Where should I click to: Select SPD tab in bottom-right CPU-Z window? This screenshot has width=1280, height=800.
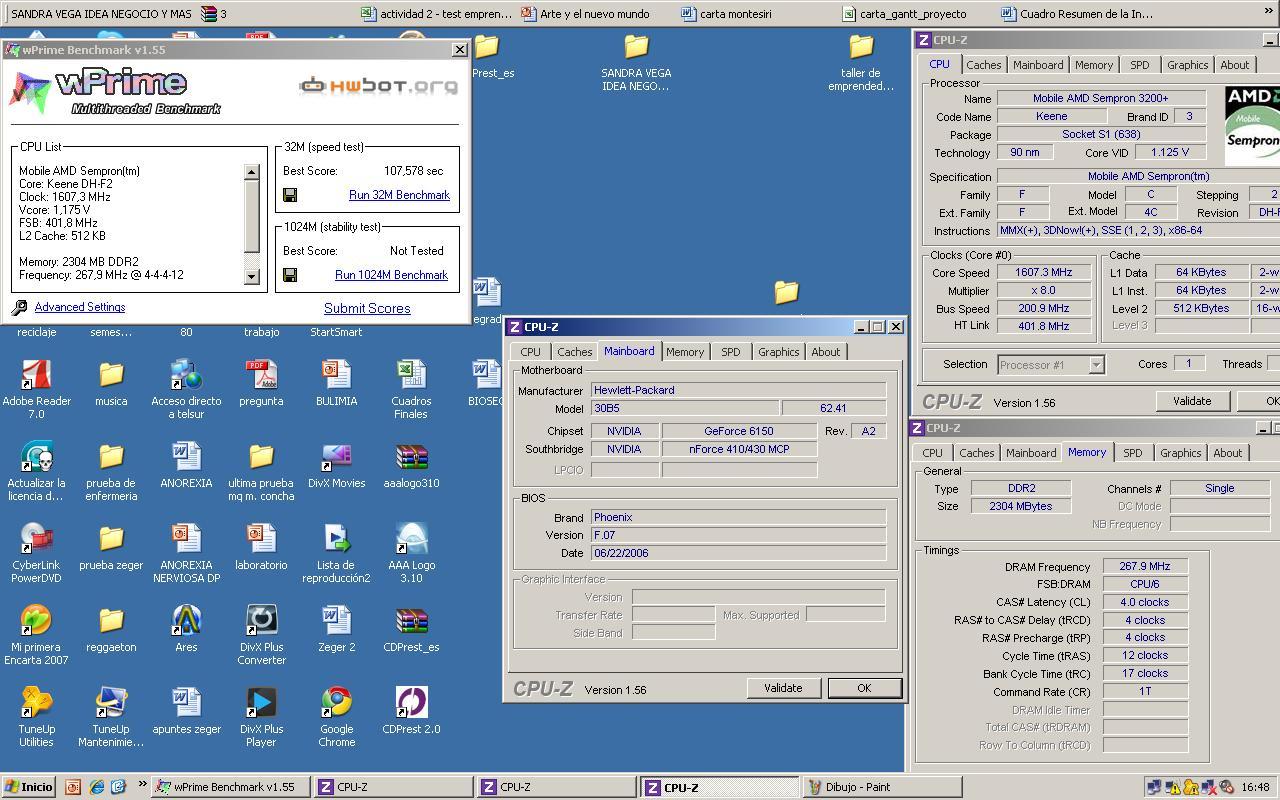tap(1132, 453)
